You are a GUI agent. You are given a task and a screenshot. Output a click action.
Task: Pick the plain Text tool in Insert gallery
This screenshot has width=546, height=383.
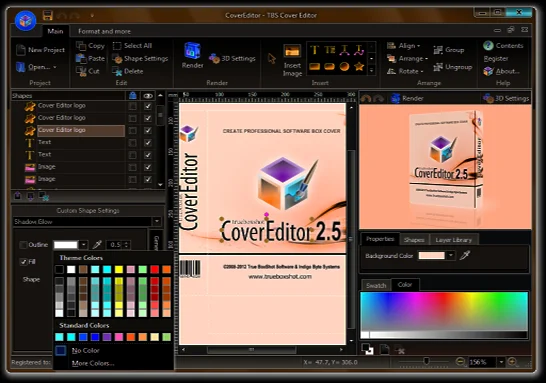tap(314, 50)
